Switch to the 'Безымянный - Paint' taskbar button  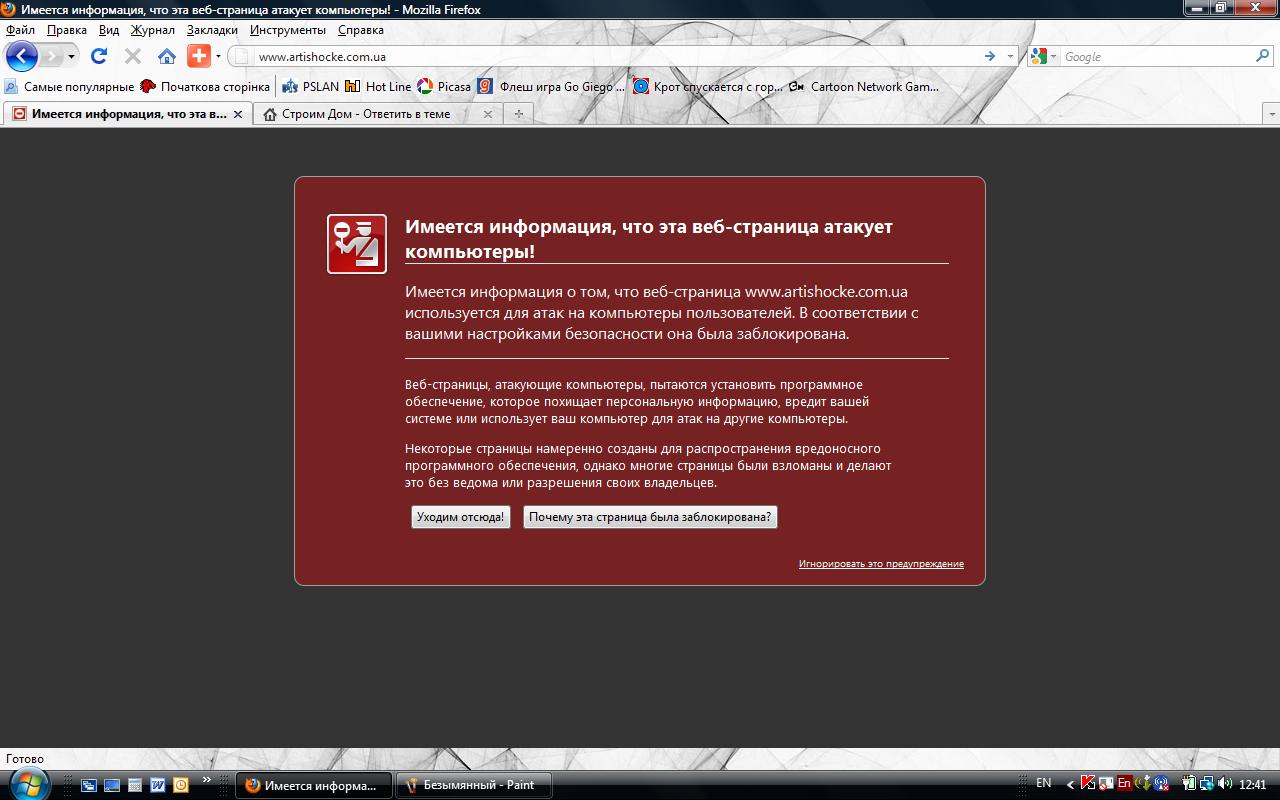click(x=474, y=785)
